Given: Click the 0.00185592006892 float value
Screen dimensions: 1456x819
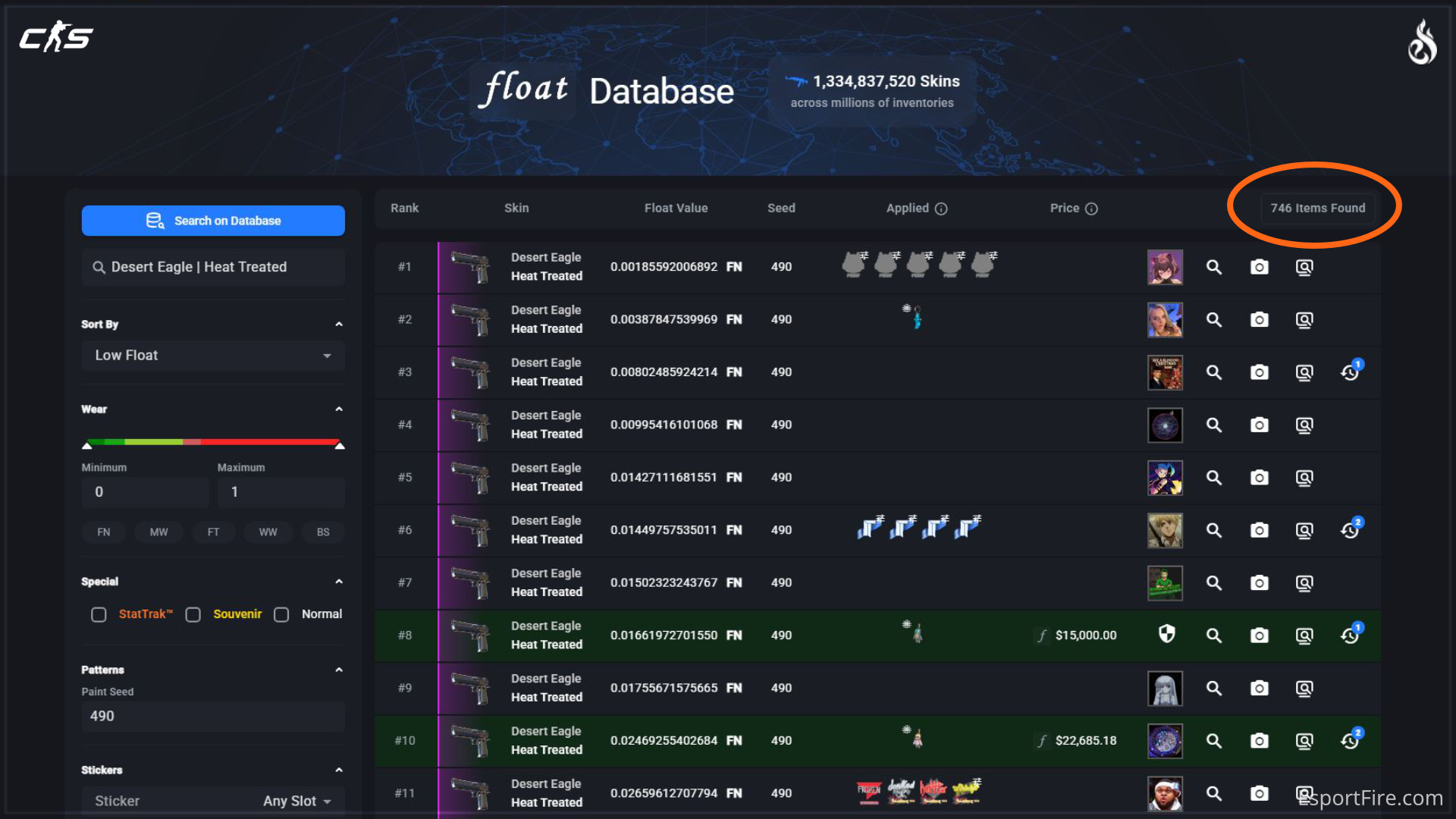Looking at the screenshot, I should [x=664, y=267].
